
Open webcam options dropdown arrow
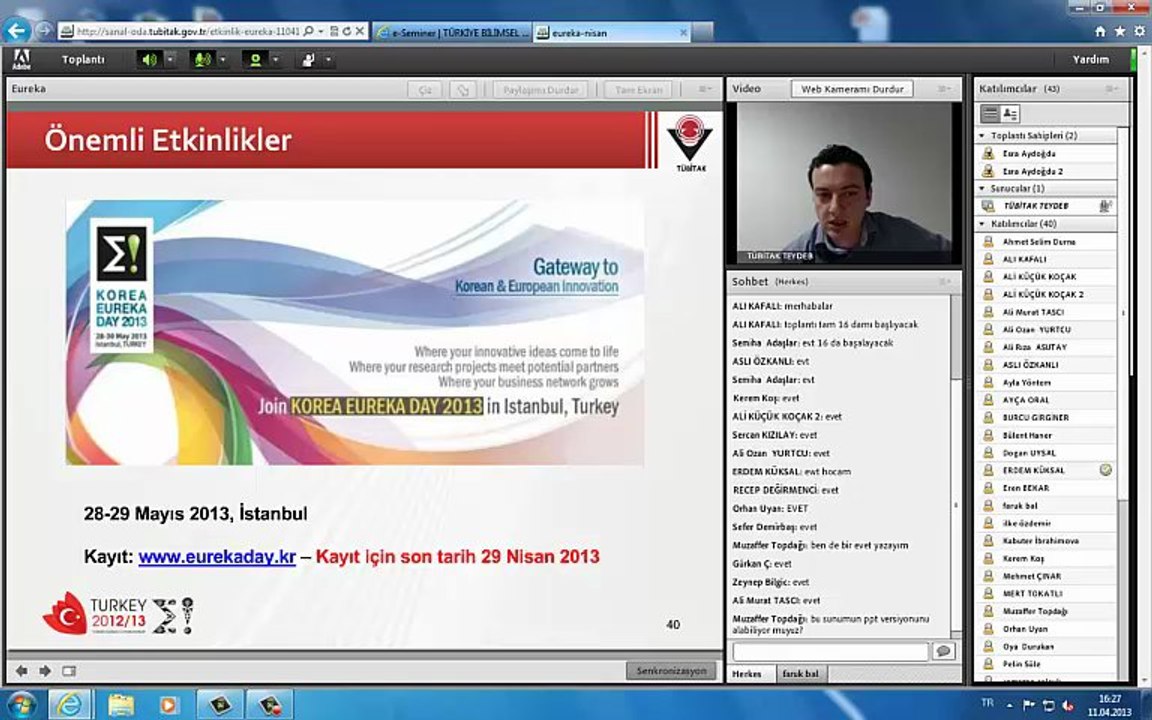[x=276, y=60]
